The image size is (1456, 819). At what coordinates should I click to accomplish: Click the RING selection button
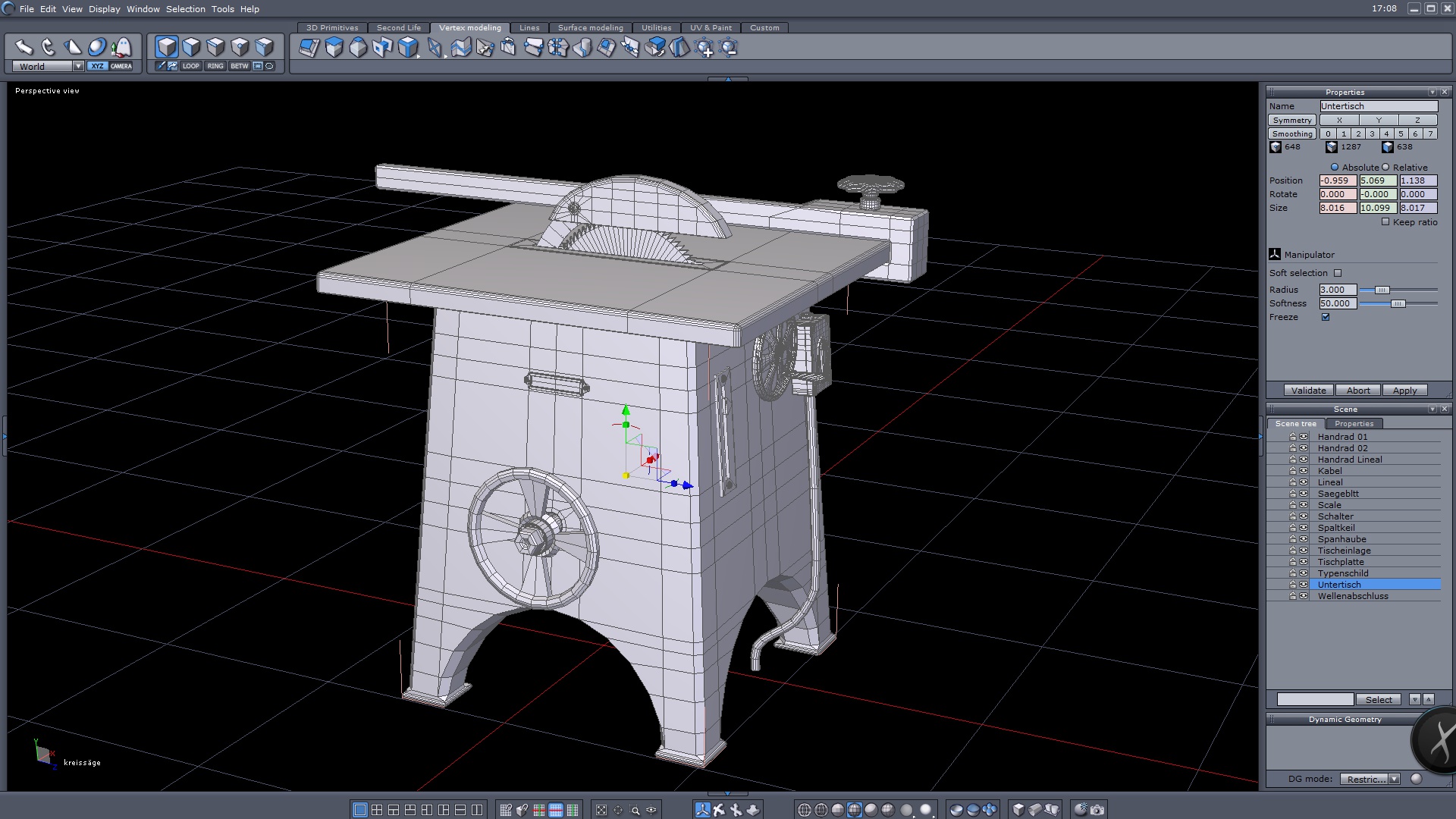pyautogui.click(x=215, y=66)
